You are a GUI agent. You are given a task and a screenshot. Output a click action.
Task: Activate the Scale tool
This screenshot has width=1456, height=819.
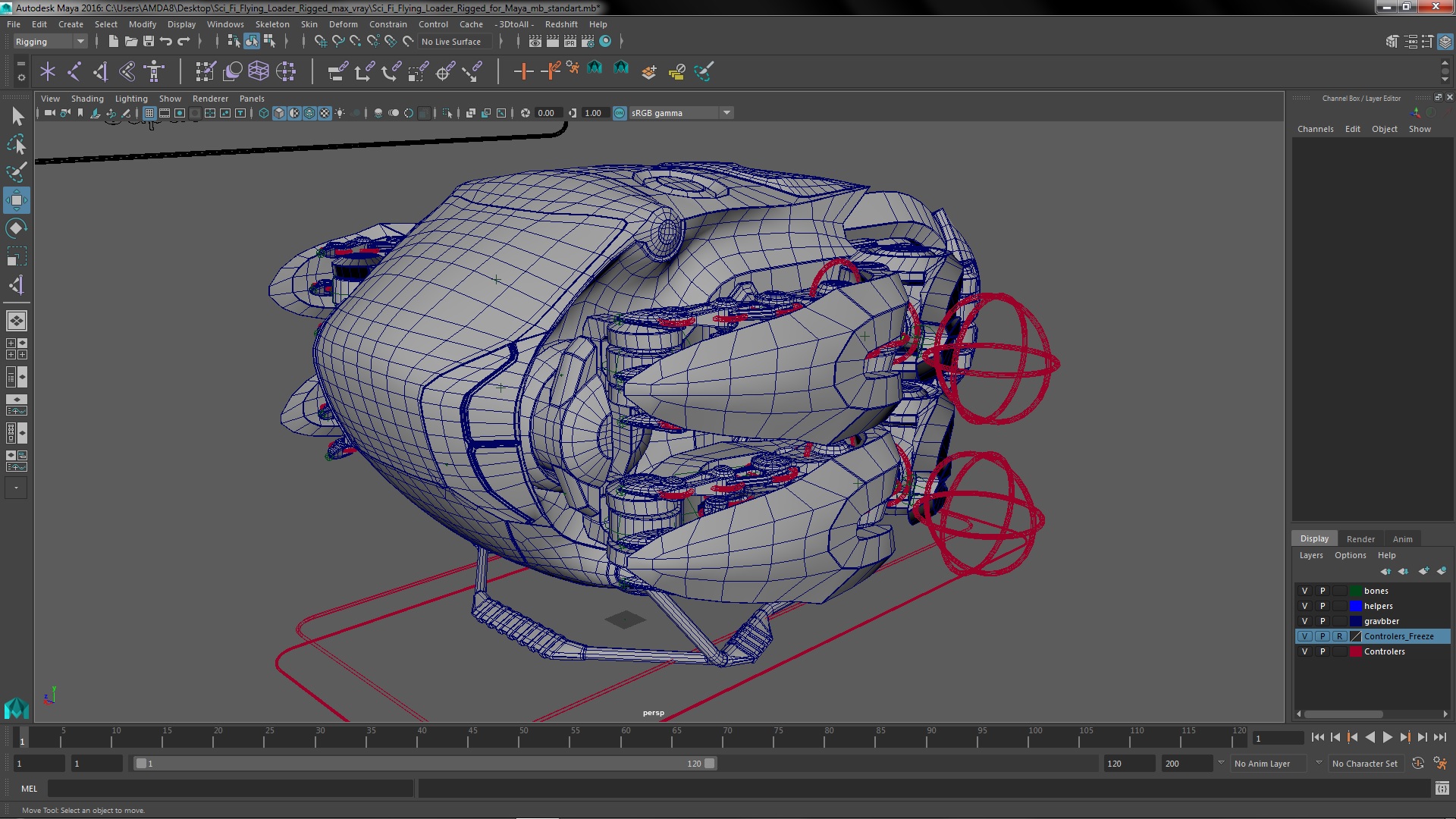click(17, 256)
